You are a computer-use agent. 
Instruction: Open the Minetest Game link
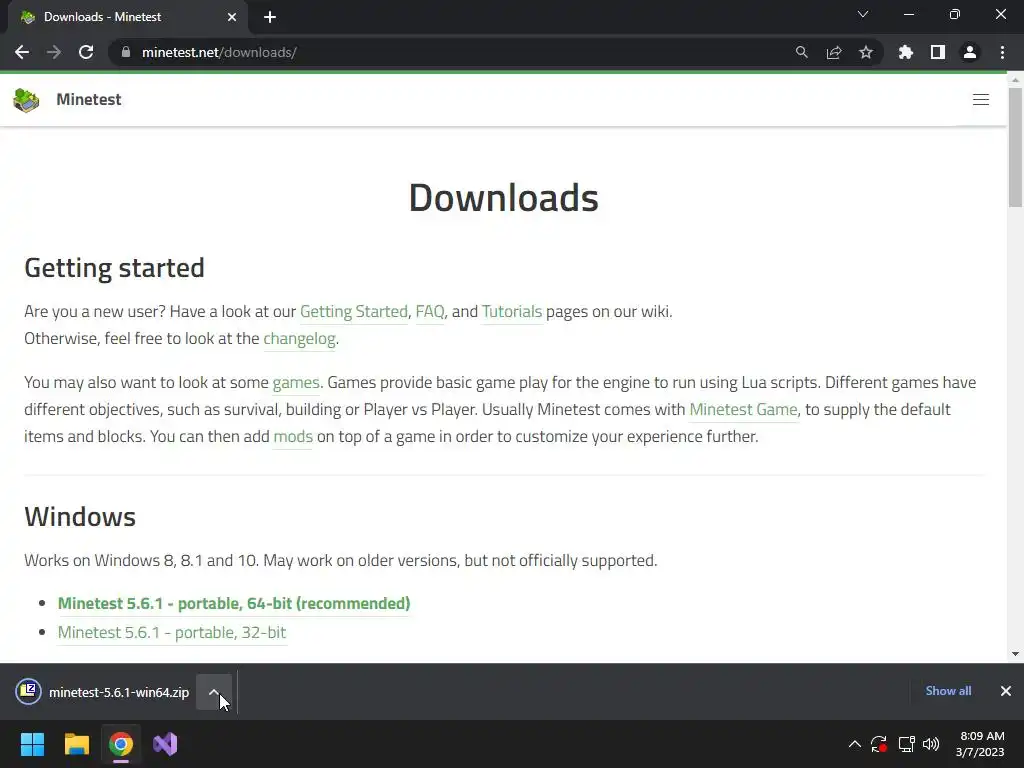(x=743, y=409)
